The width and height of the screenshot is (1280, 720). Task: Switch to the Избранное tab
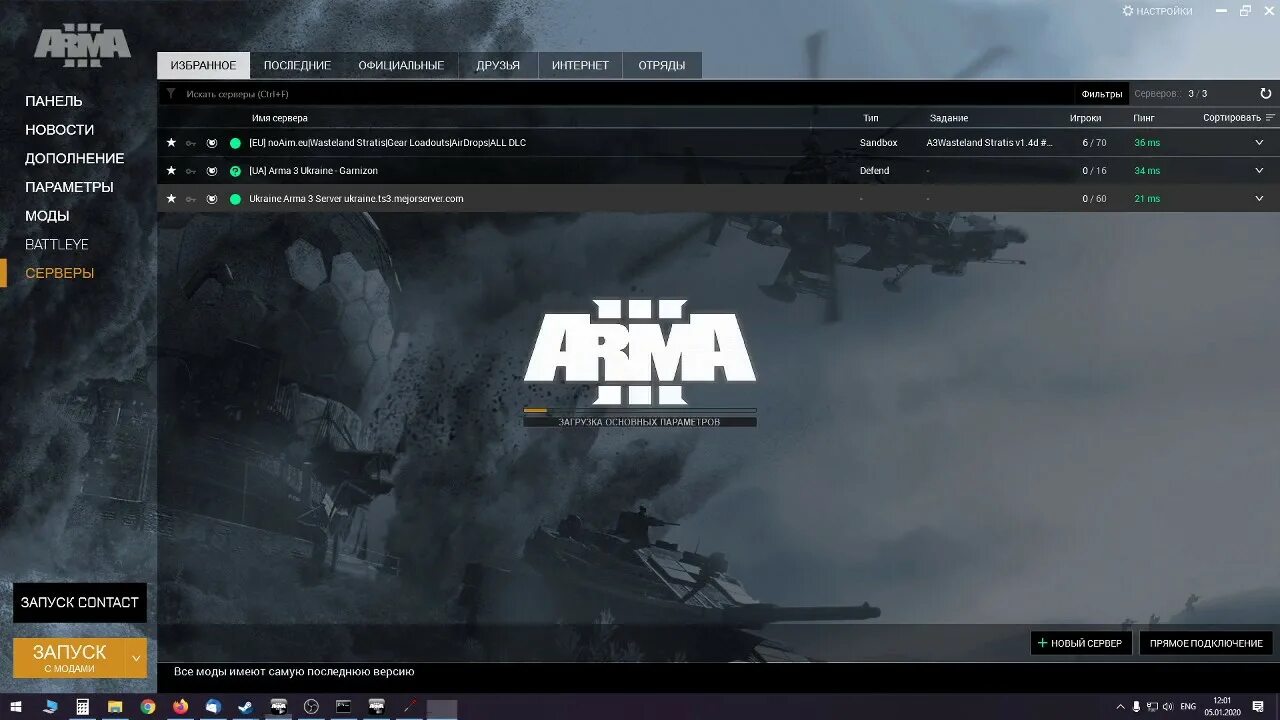203,65
